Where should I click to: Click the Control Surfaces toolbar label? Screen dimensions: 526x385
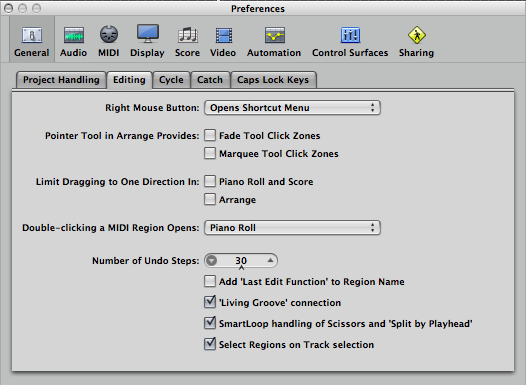pos(350,53)
